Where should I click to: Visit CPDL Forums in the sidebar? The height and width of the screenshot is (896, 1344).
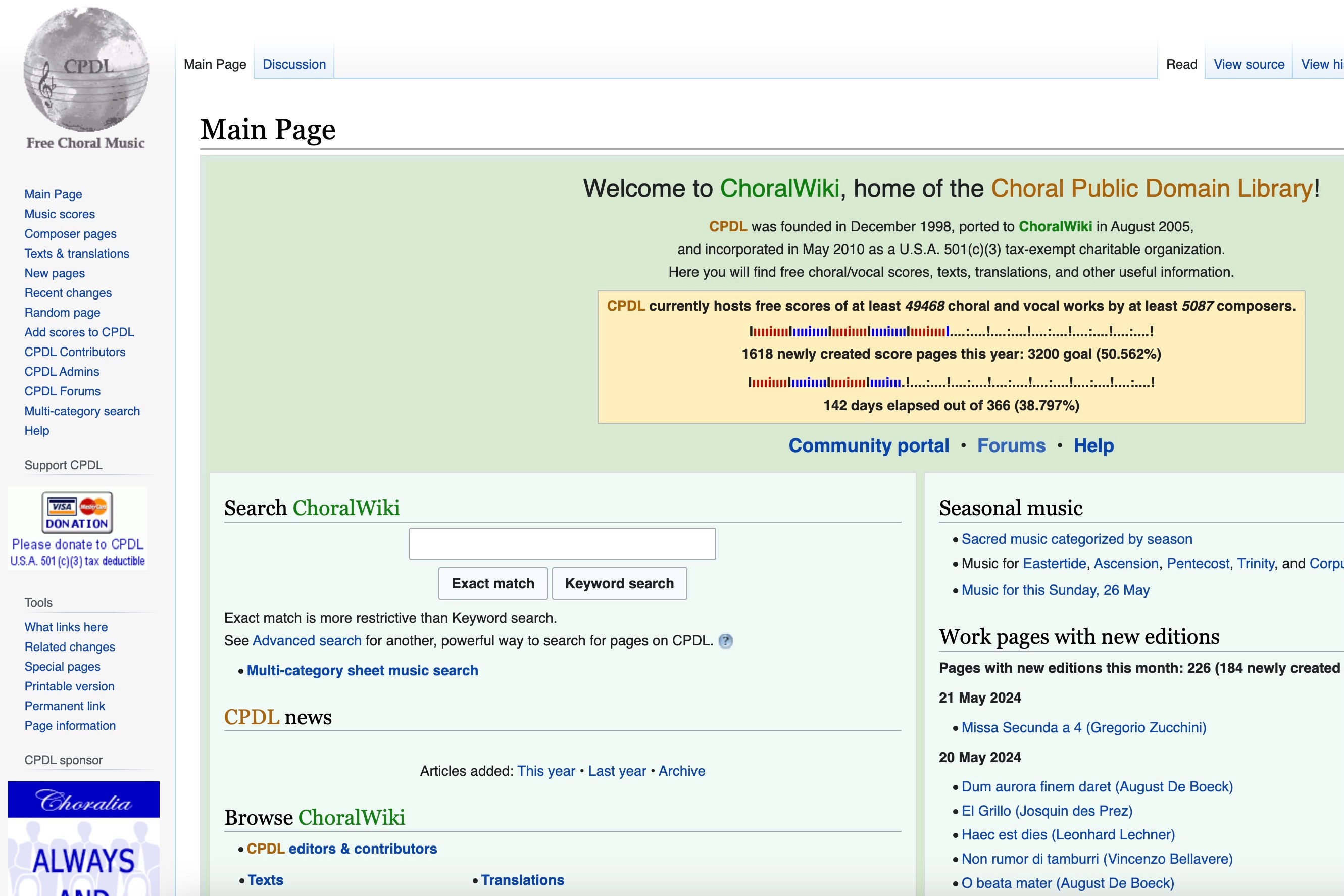pyautogui.click(x=62, y=391)
